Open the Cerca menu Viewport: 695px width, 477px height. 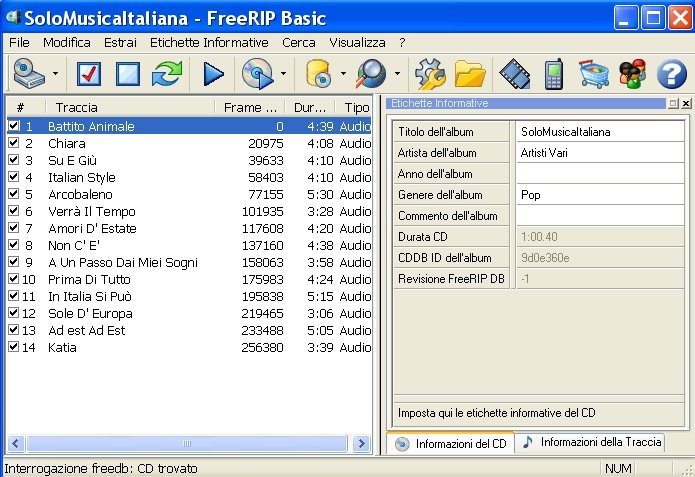pyautogui.click(x=299, y=43)
